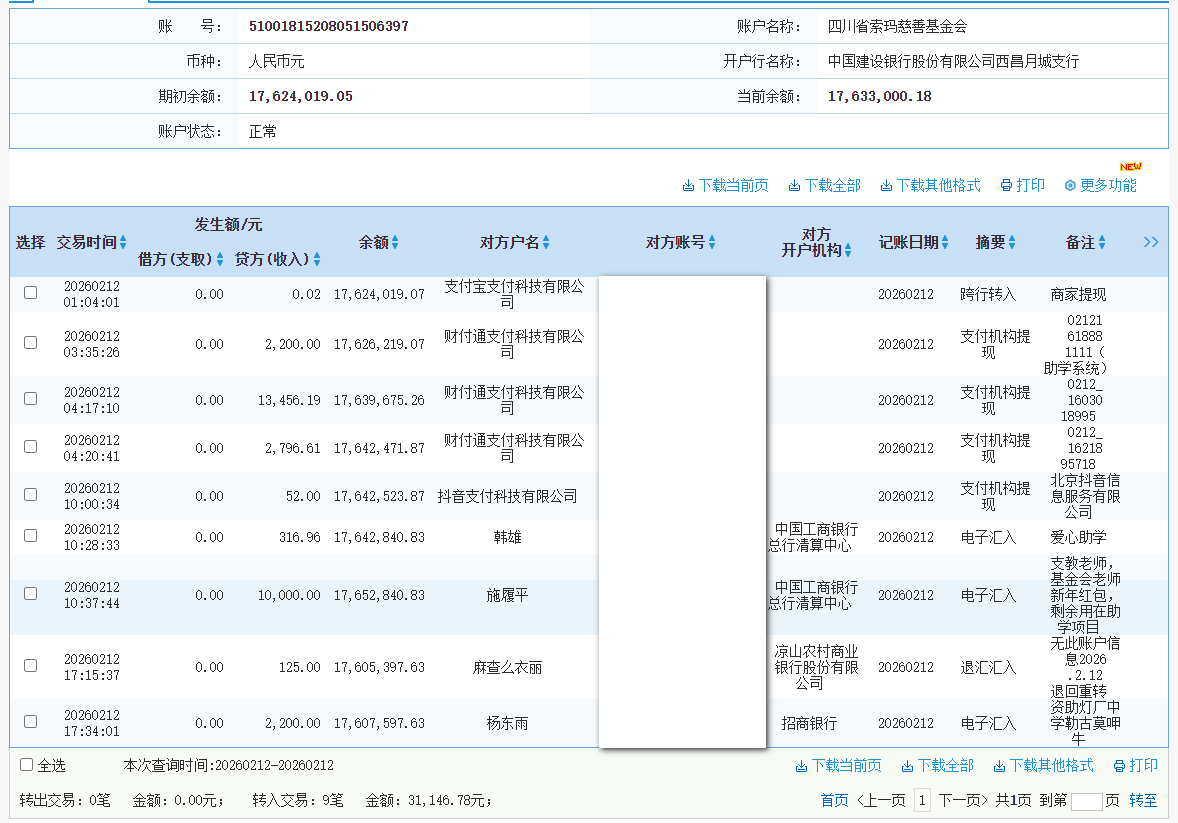Sort transactions using 交易时间 sort arrows
Screen dimensions: 1178x823
point(122,242)
